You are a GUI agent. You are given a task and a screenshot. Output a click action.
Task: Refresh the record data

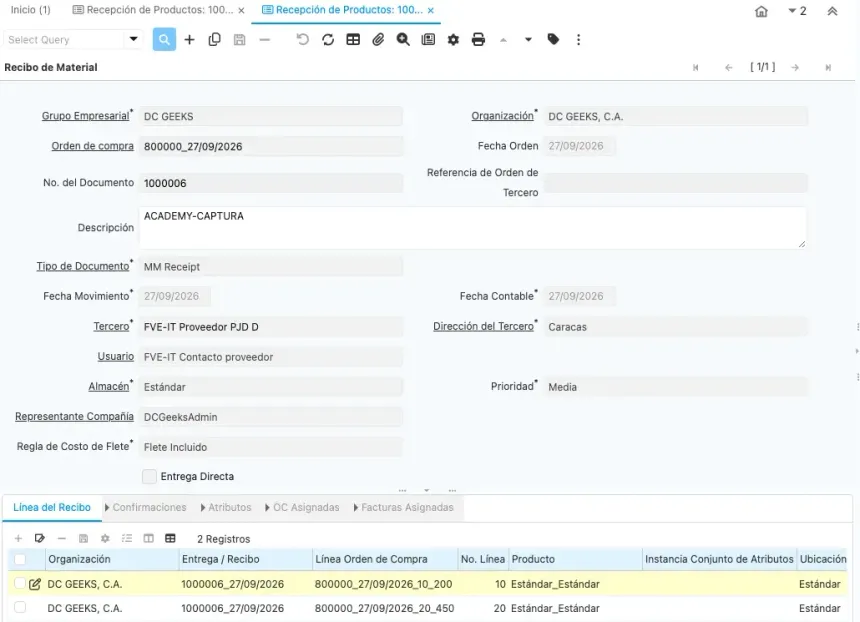(x=328, y=39)
